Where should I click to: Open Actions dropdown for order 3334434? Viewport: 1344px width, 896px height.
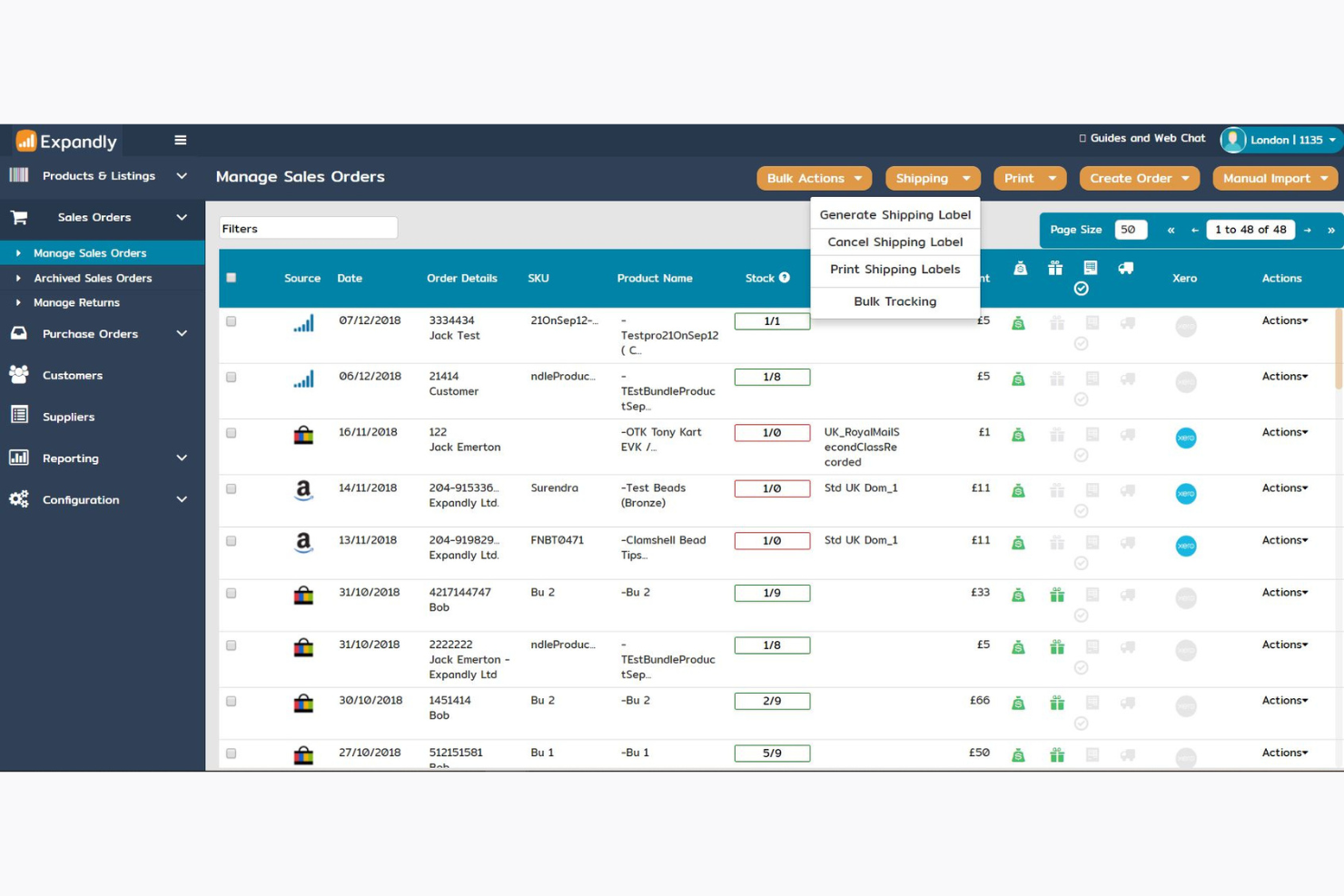(x=1284, y=320)
